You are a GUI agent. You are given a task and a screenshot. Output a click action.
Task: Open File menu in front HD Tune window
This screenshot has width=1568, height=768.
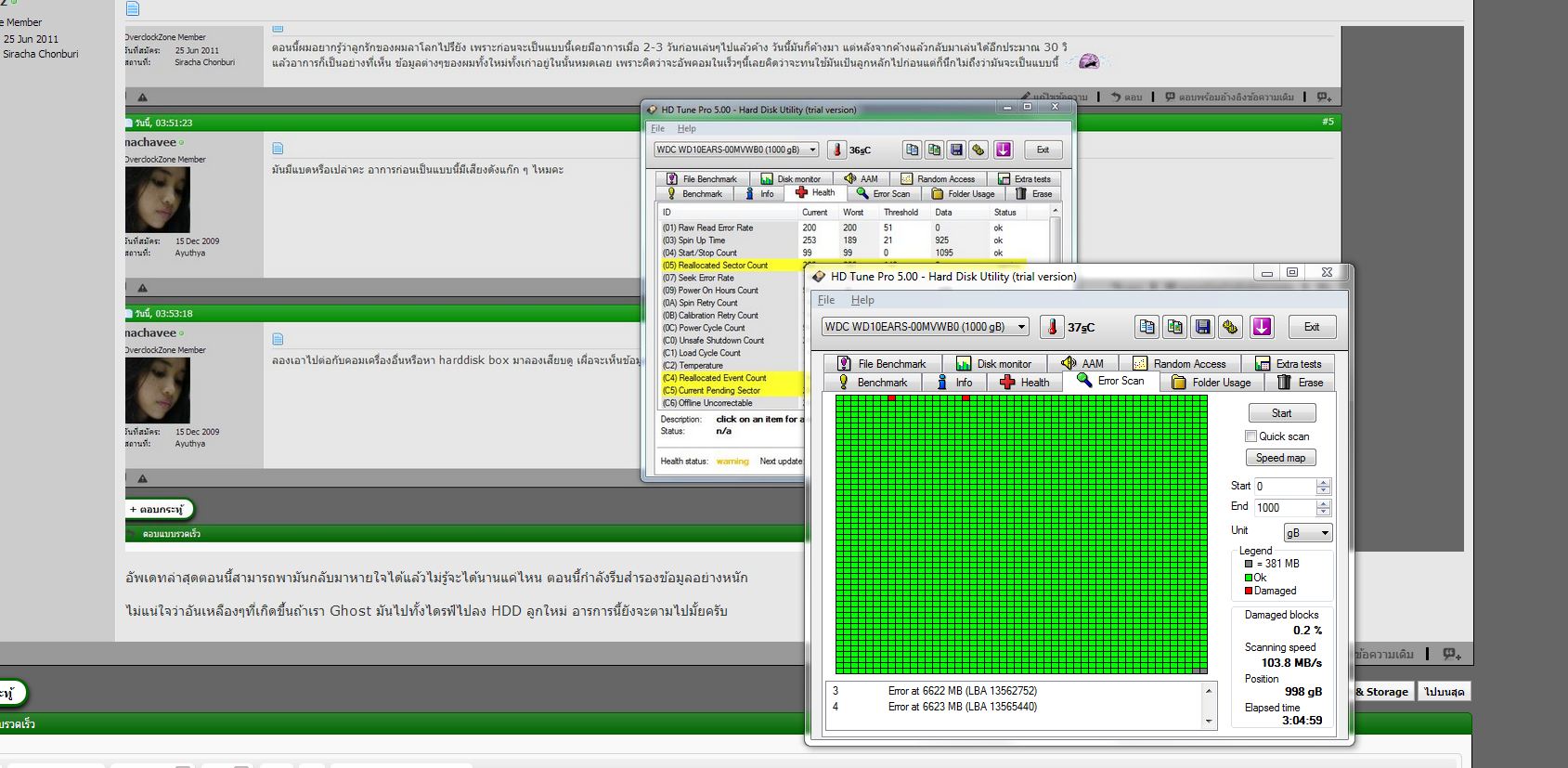(x=826, y=300)
